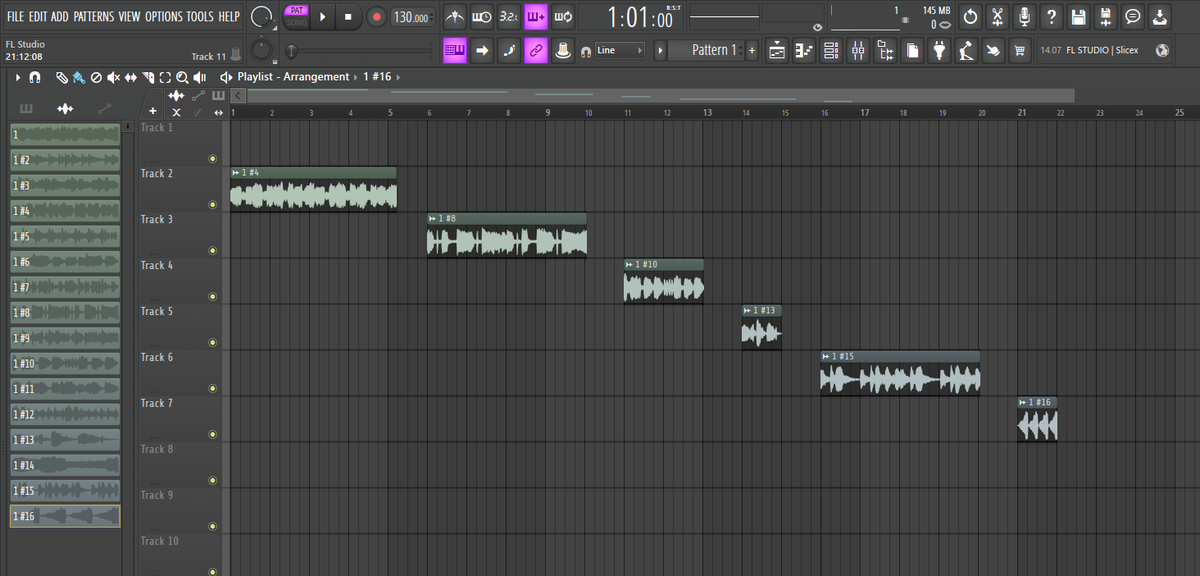This screenshot has width=1200, height=576.
Task: Toggle the link/multilink to controllers icon
Action: click(536, 50)
